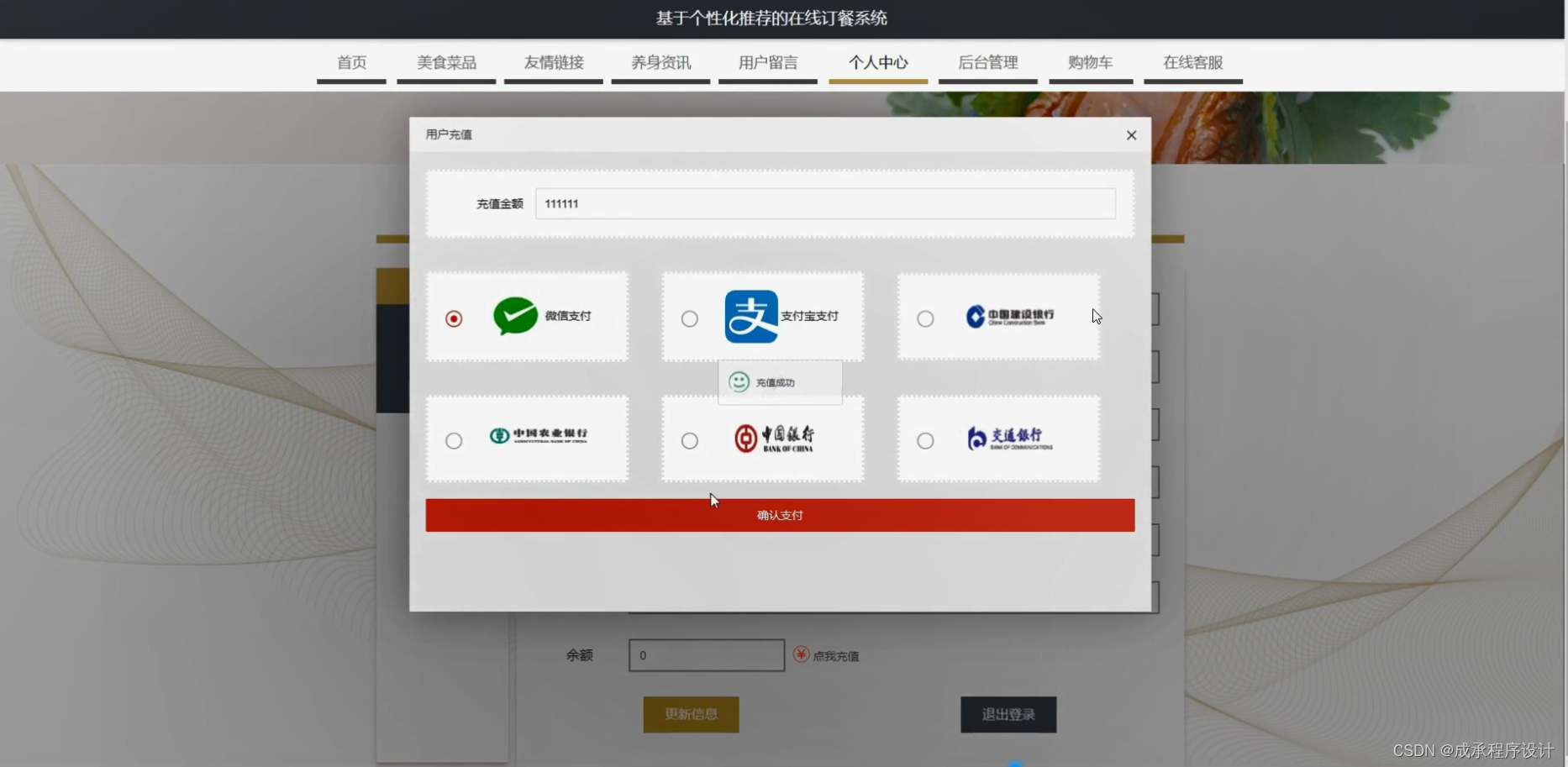
Task: Close the 用户充值 dialog
Action: (x=1131, y=135)
